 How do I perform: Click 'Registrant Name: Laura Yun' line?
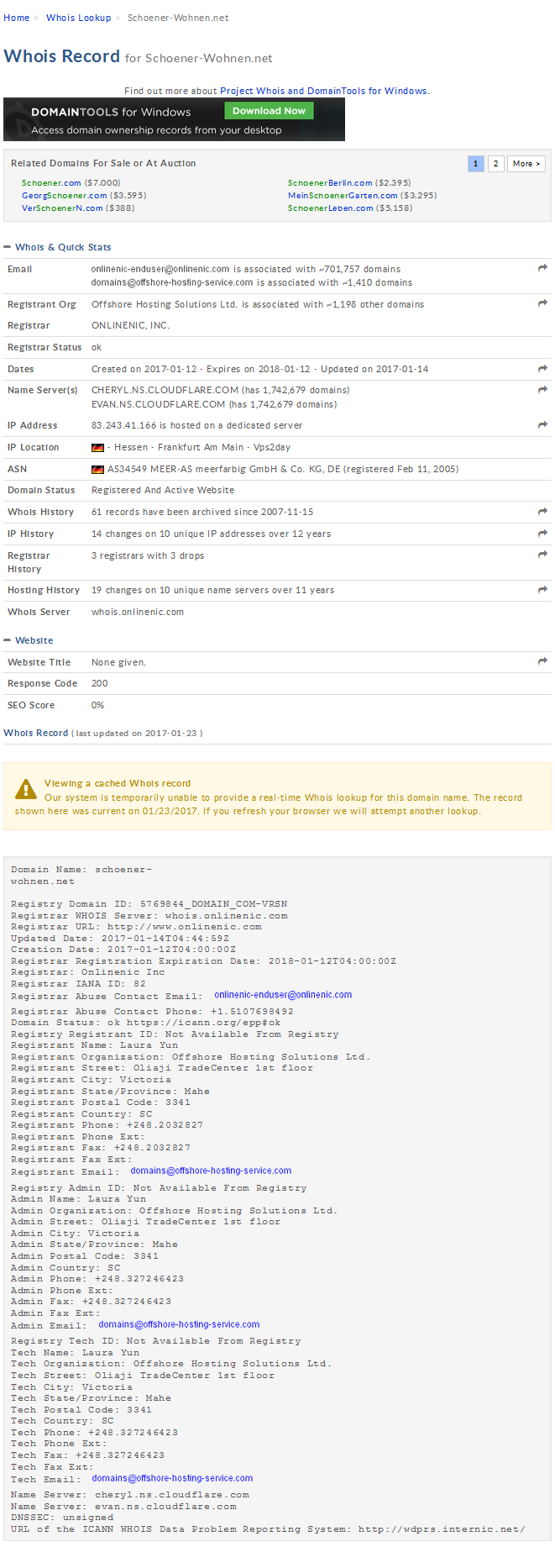coord(95,1045)
